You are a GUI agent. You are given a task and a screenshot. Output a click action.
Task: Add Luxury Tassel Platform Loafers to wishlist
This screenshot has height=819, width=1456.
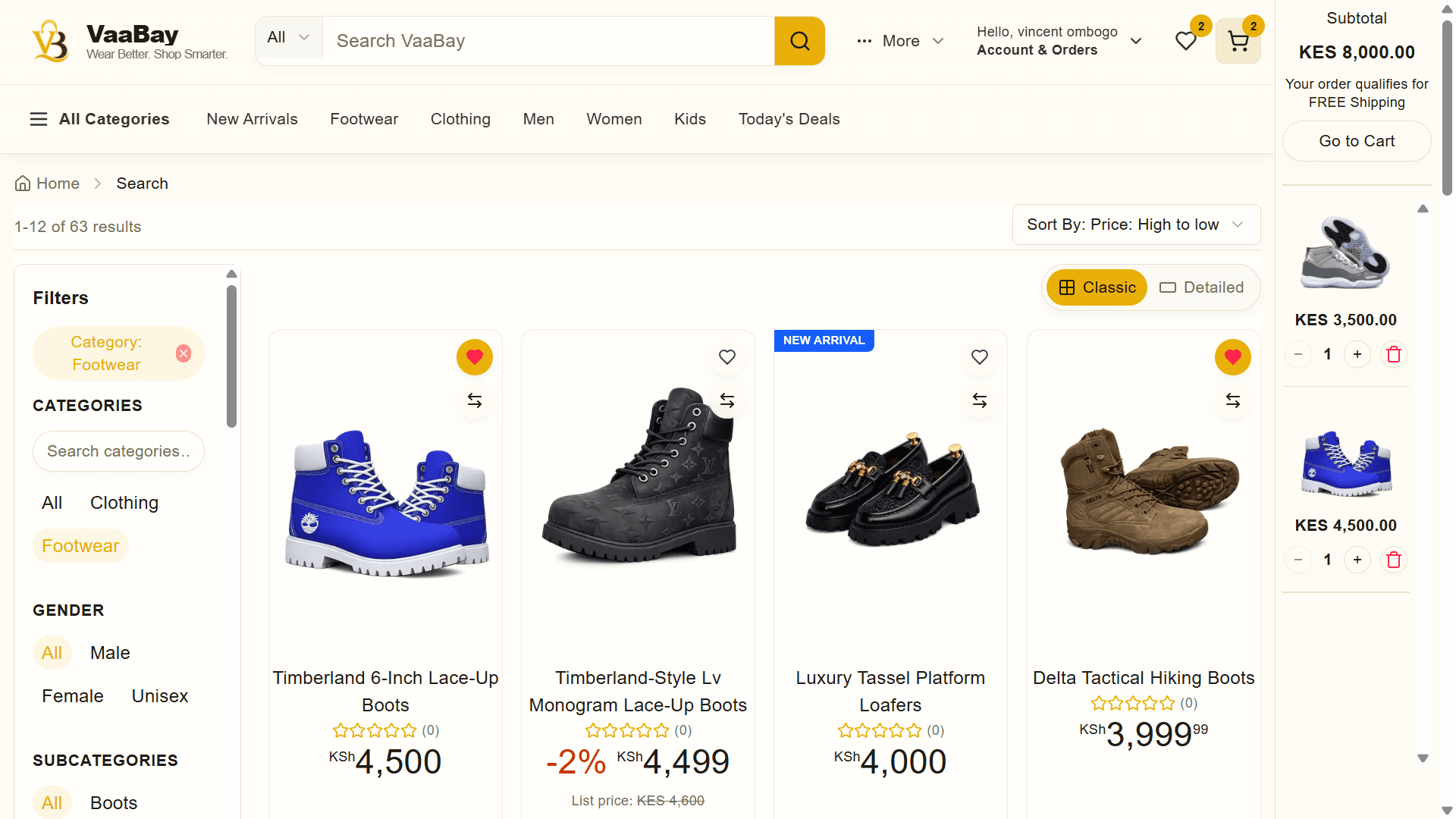(x=980, y=357)
